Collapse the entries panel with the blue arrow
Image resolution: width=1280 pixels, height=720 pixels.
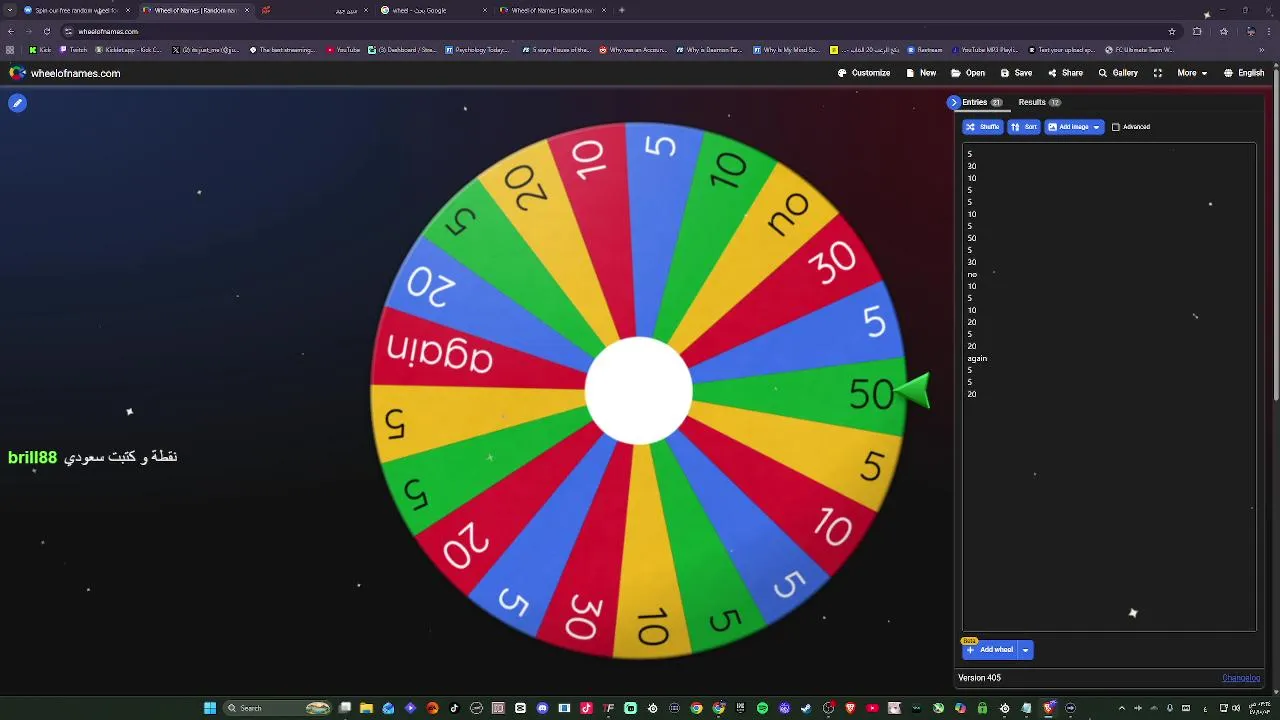[954, 102]
